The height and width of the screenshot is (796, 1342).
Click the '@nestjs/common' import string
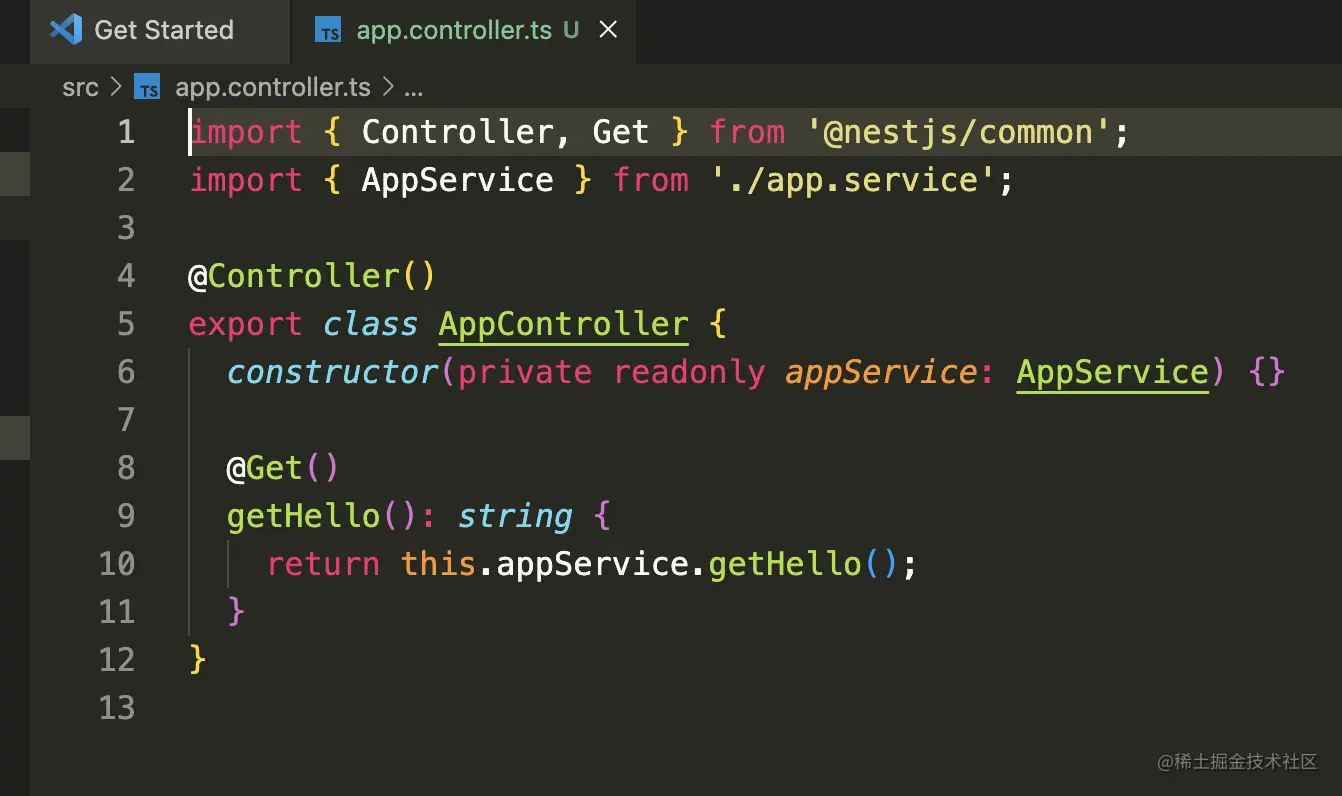point(958,132)
